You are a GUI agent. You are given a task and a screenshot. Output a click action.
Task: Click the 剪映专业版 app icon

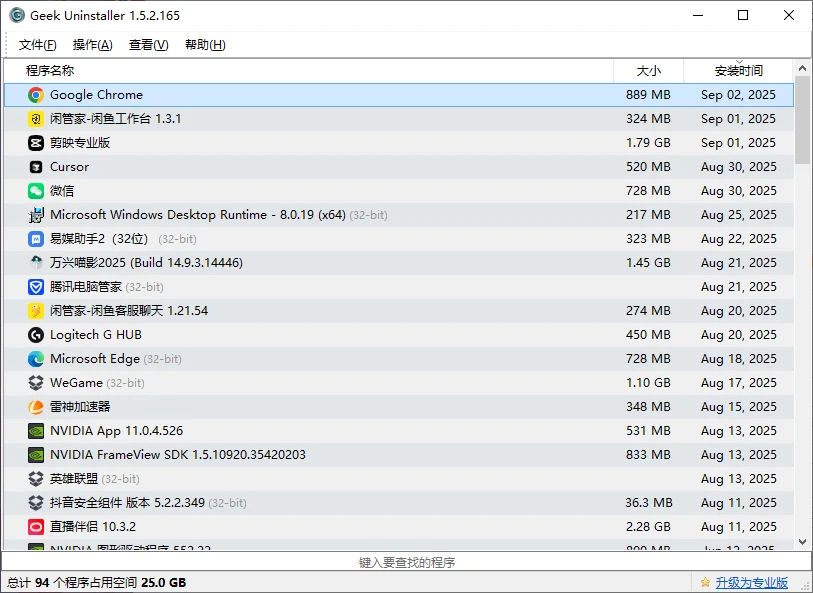click(x=36, y=143)
